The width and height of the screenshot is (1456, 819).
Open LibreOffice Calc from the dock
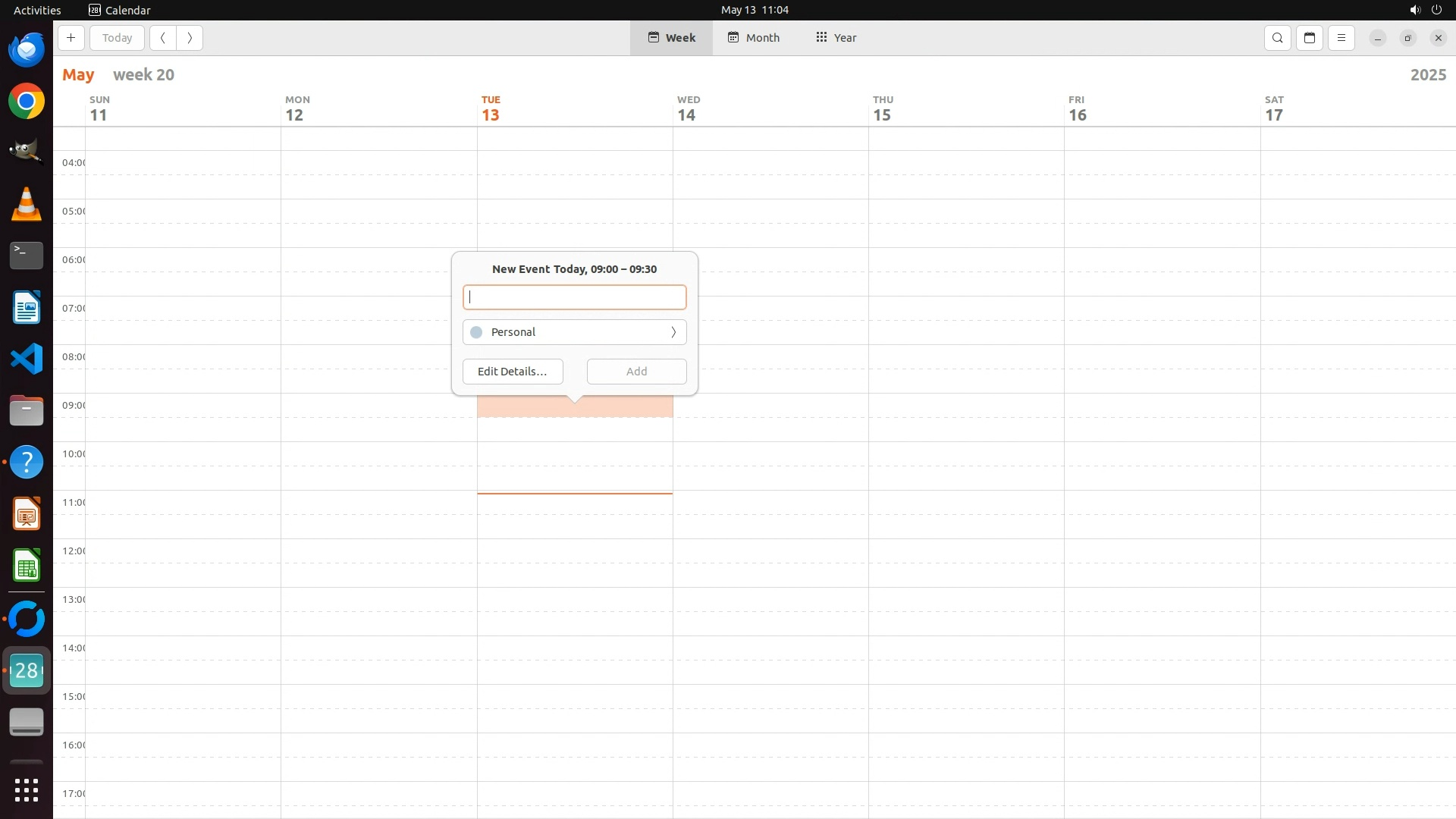click(x=27, y=566)
